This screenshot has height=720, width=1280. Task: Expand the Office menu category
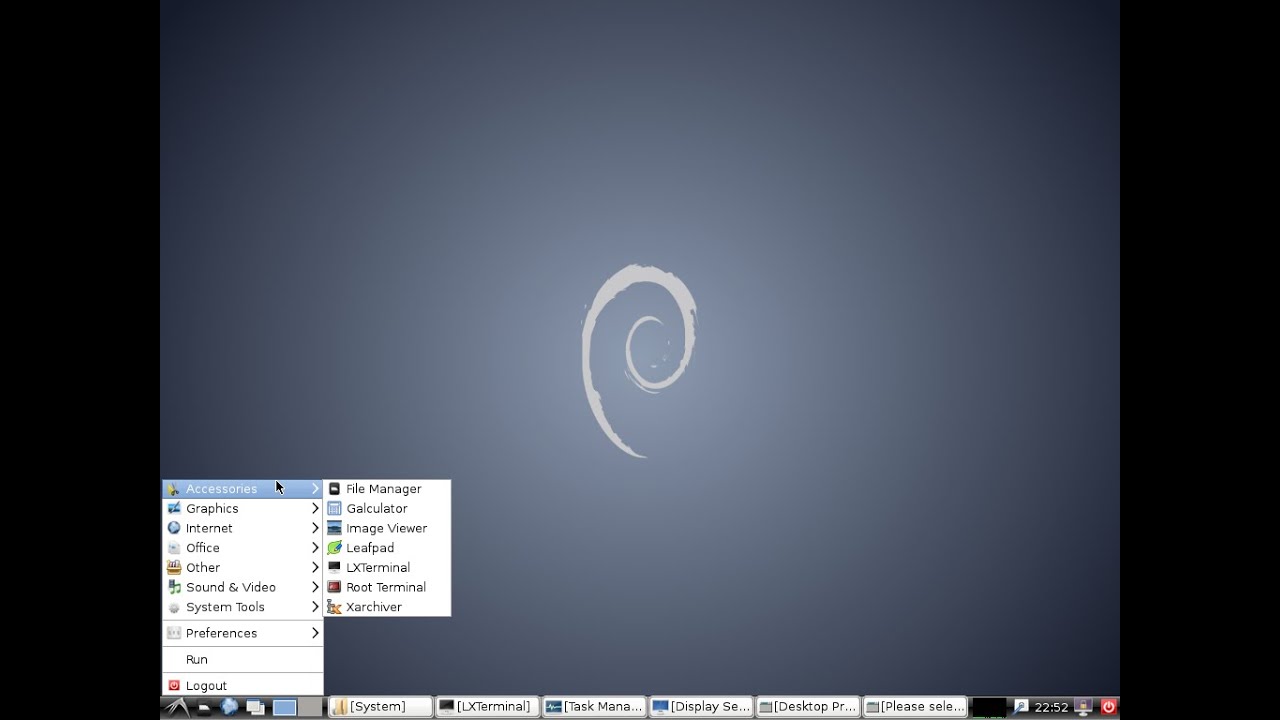[x=243, y=548]
